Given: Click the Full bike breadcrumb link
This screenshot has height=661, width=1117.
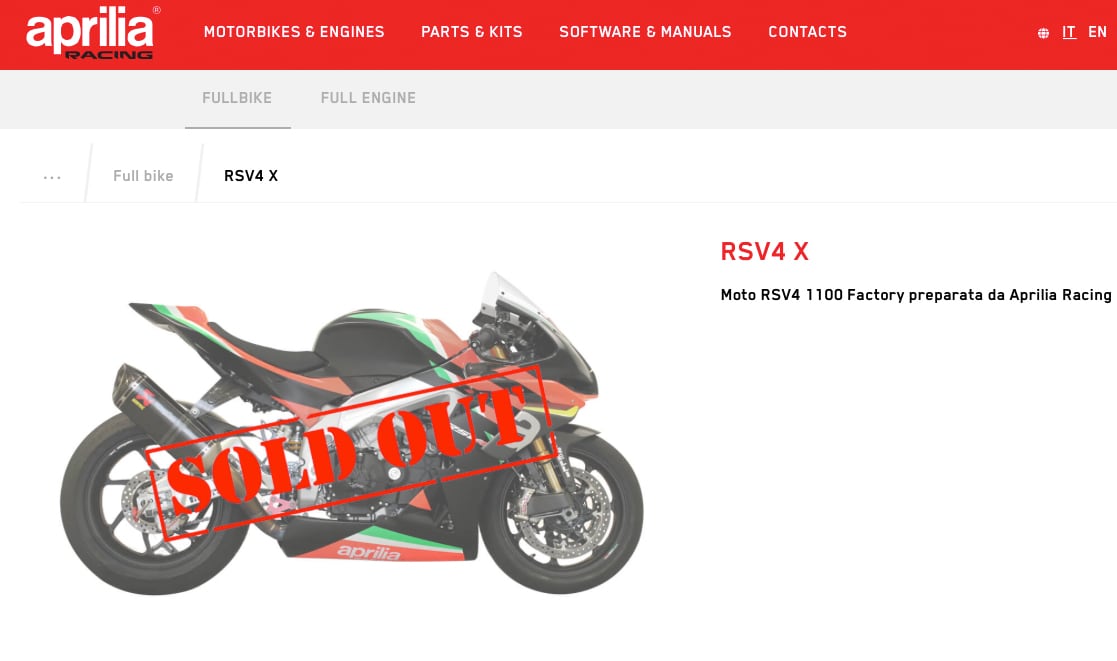Looking at the screenshot, I should click(143, 176).
